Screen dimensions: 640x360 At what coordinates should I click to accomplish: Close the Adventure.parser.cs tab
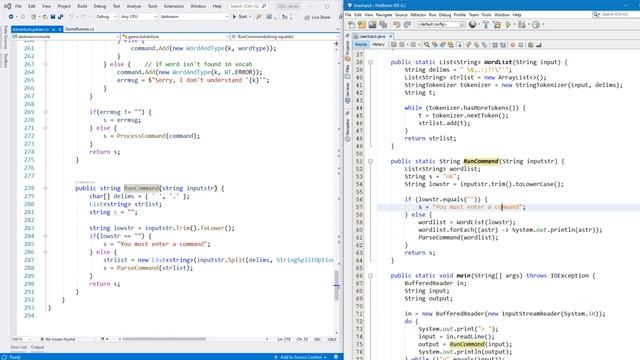60,29
